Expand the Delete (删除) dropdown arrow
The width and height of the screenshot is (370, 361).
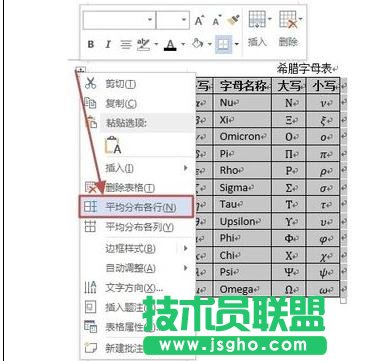[x=301, y=19]
